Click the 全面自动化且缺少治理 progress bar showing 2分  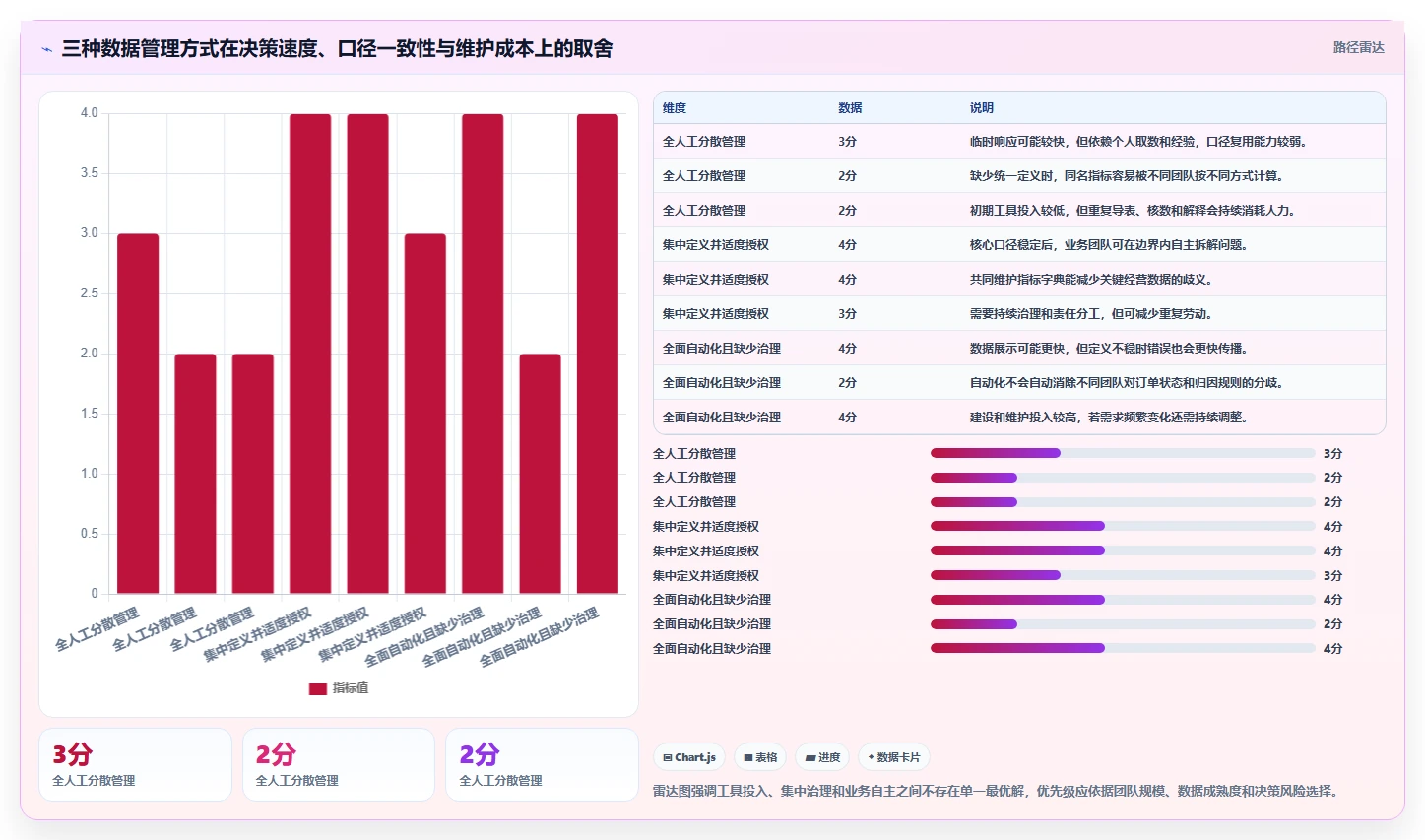(1123, 624)
